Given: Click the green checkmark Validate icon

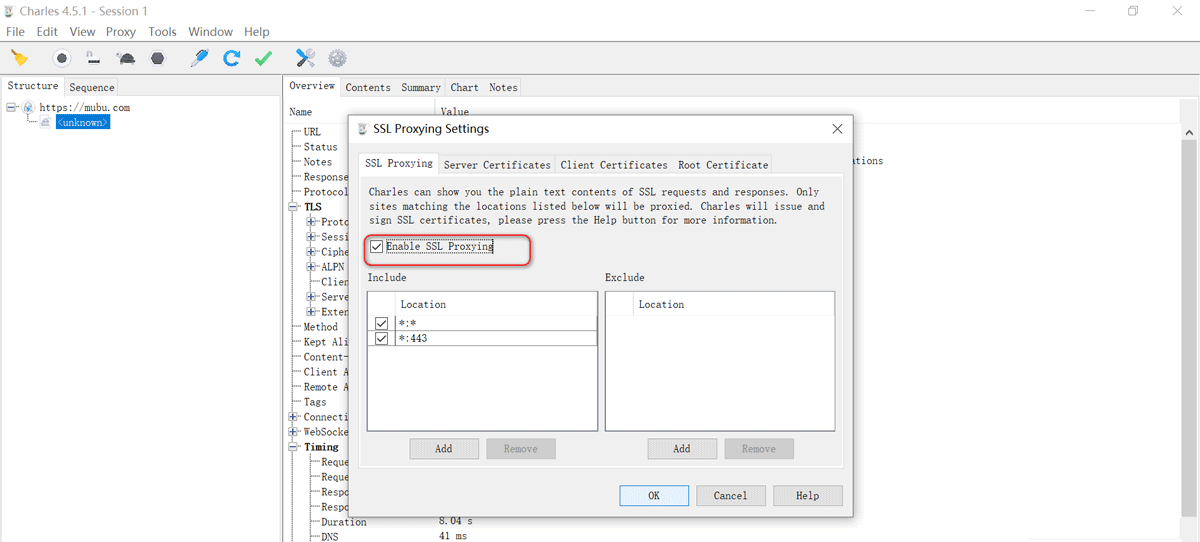Looking at the screenshot, I should pyautogui.click(x=263, y=58).
